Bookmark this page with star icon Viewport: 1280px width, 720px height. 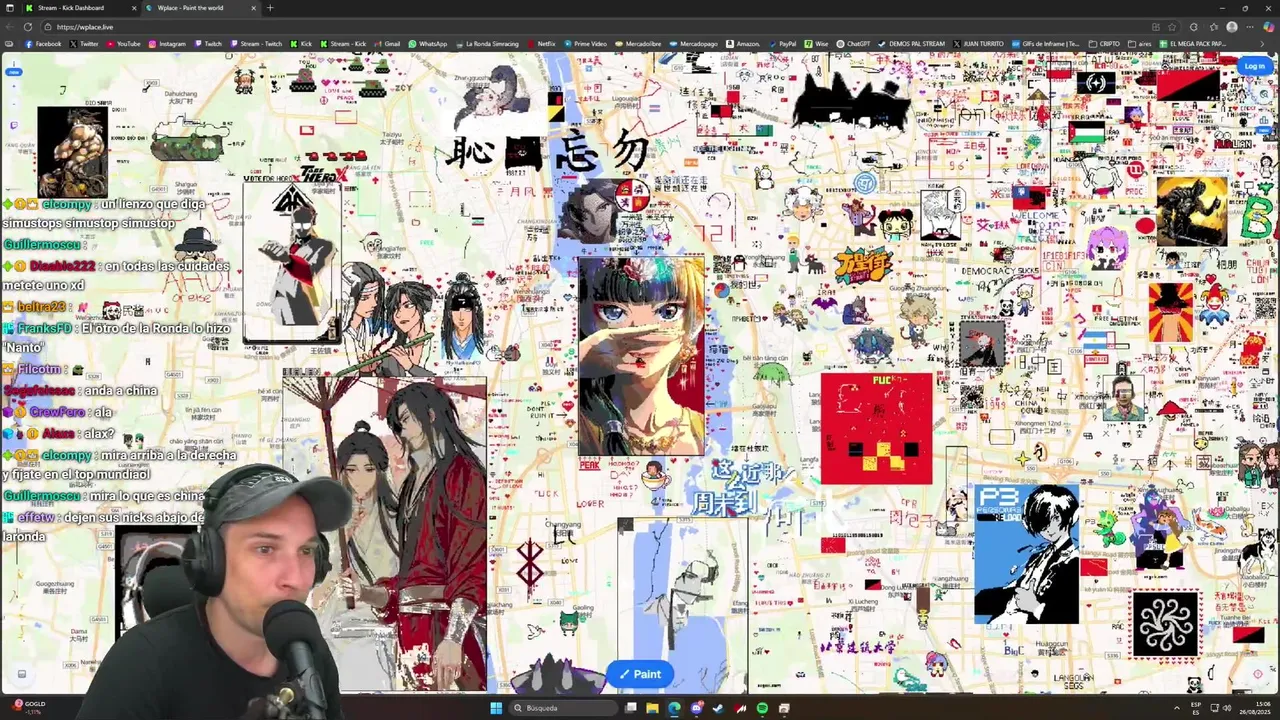[x=1172, y=27]
